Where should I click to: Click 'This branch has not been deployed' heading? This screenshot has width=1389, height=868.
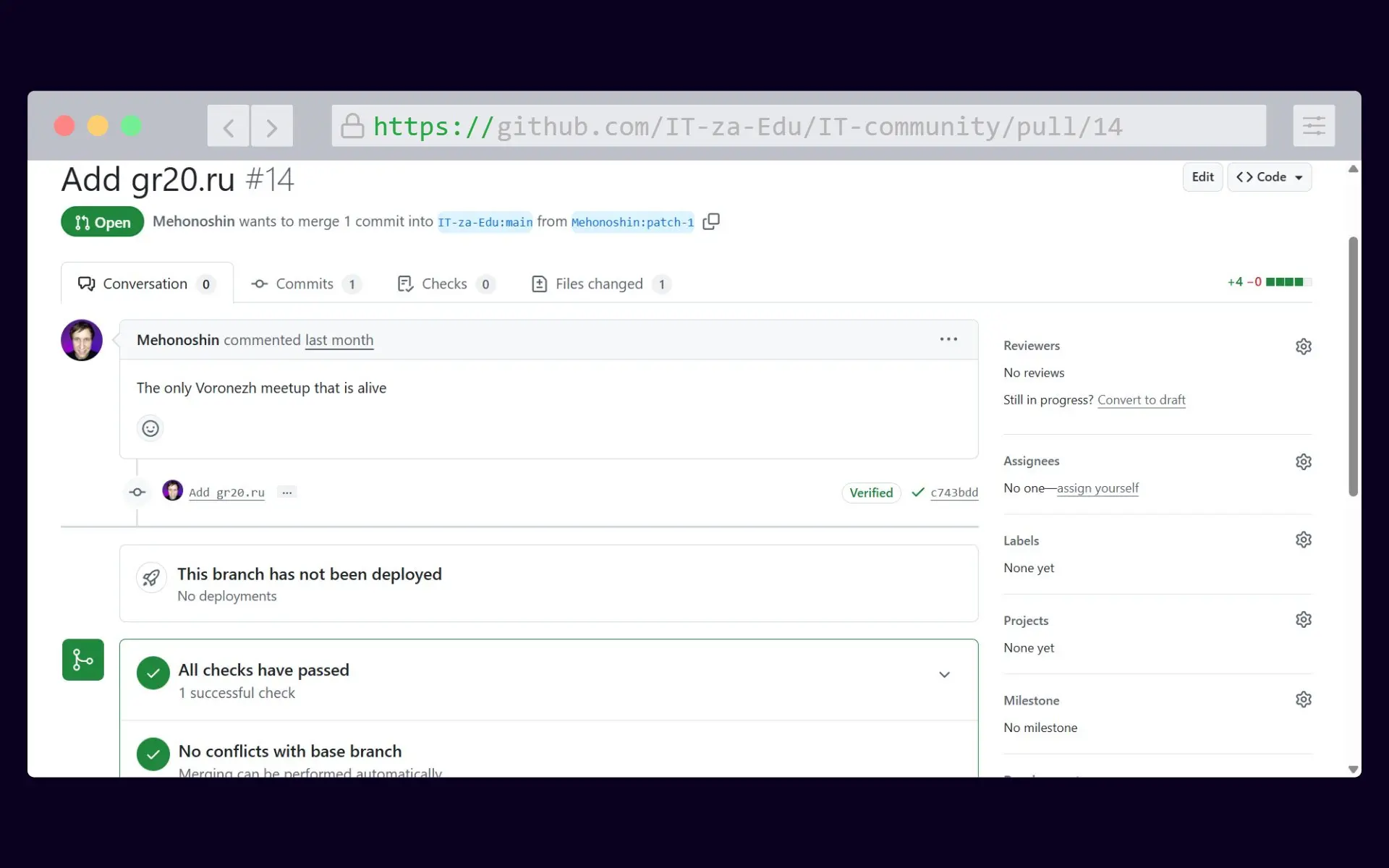310,574
